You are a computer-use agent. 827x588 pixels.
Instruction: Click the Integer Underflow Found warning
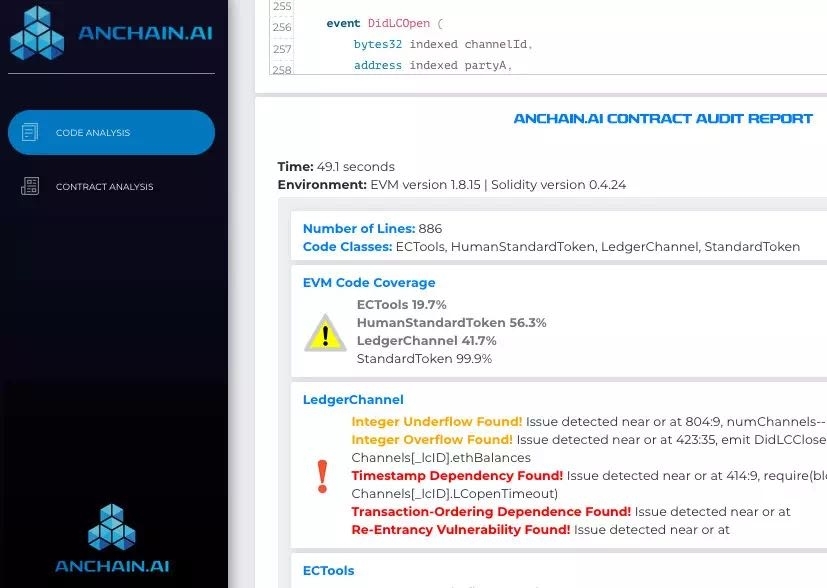(436, 422)
